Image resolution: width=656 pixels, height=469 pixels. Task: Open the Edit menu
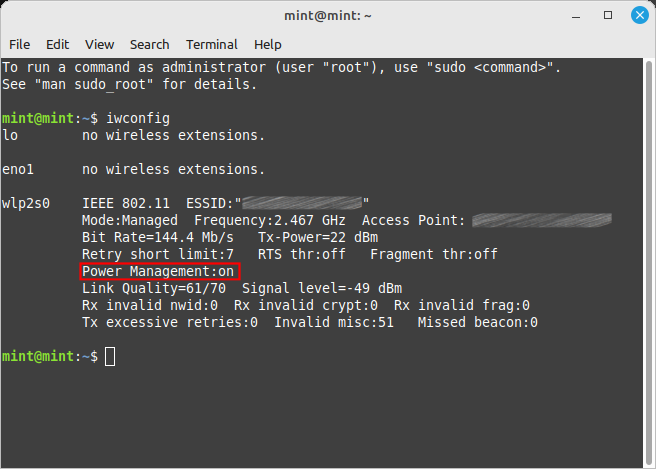(x=57, y=44)
